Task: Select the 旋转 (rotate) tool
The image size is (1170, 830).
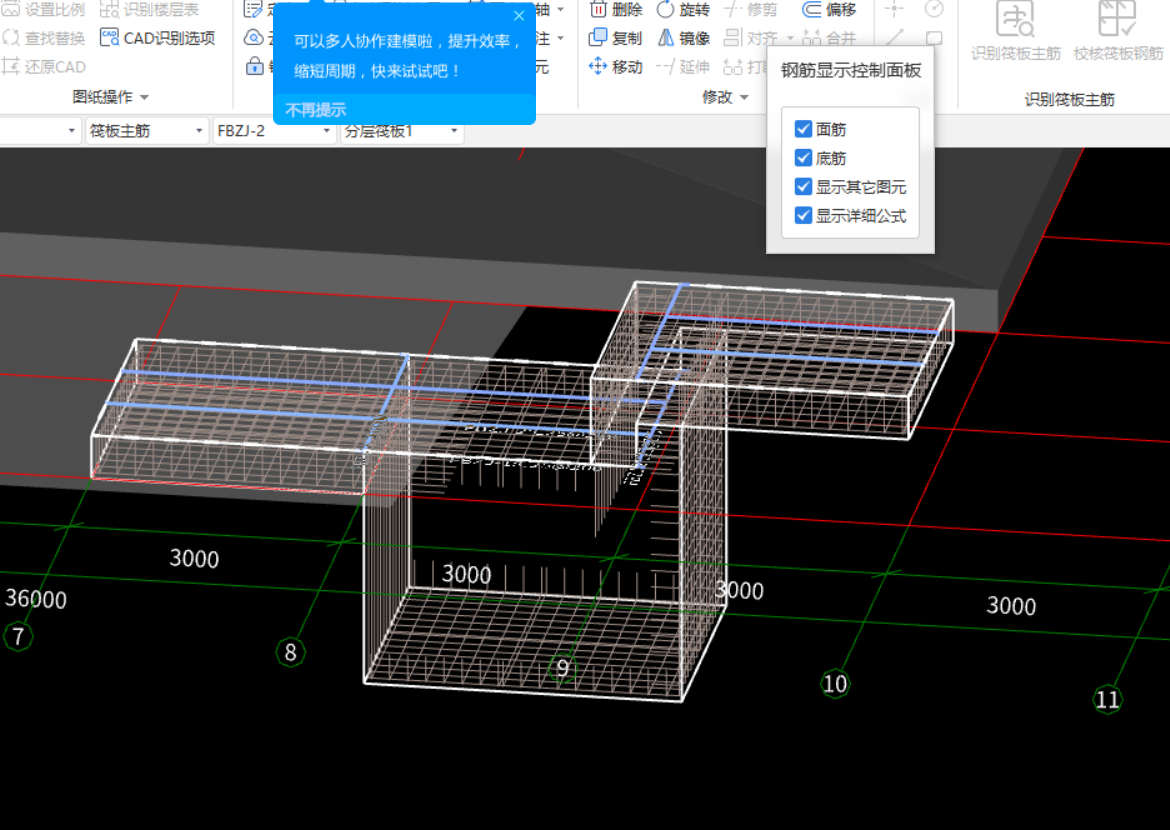Action: (x=683, y=9)
